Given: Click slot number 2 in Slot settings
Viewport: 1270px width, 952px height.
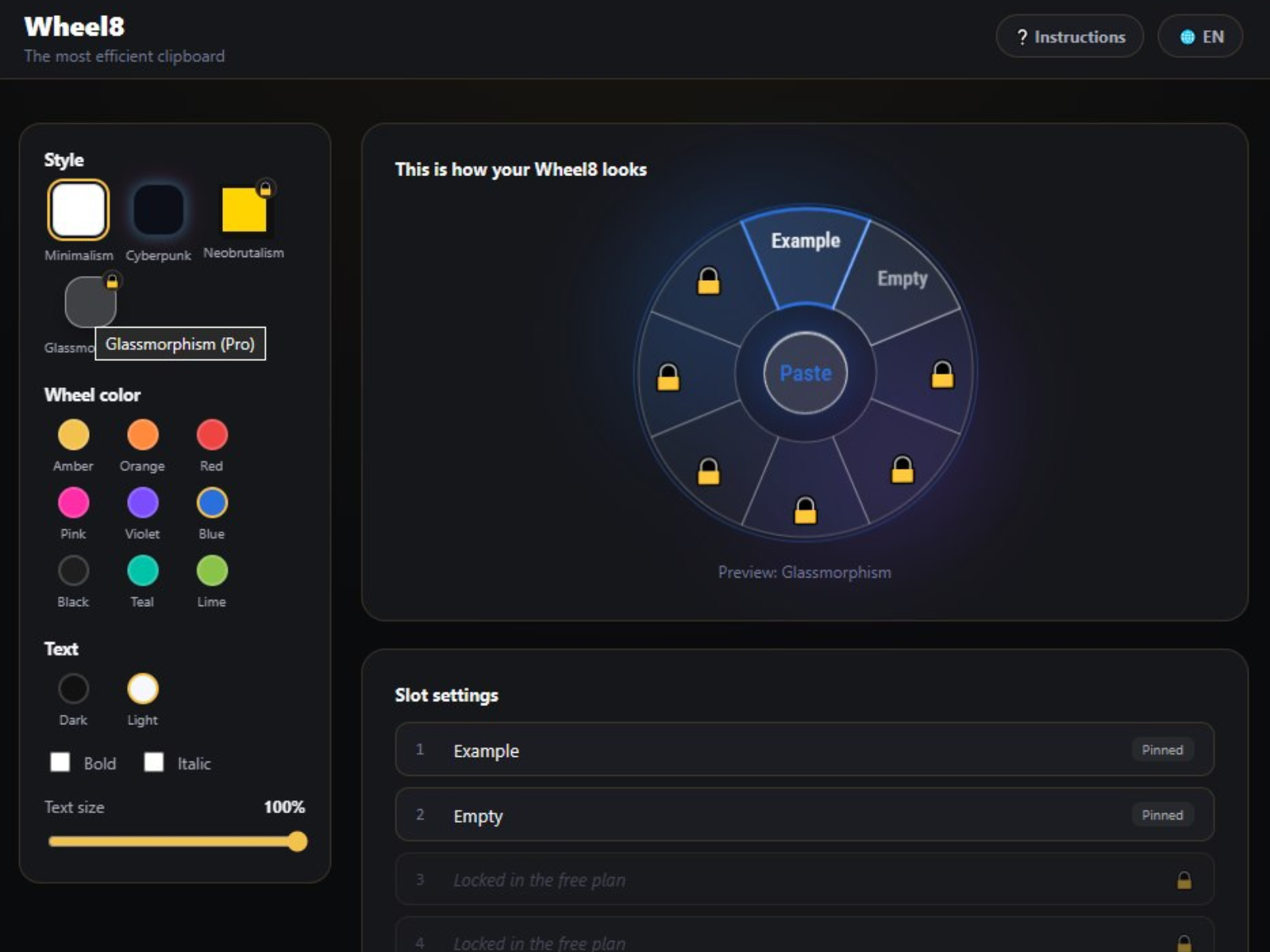Looking at the screenshot, I should tap(420, 814).
